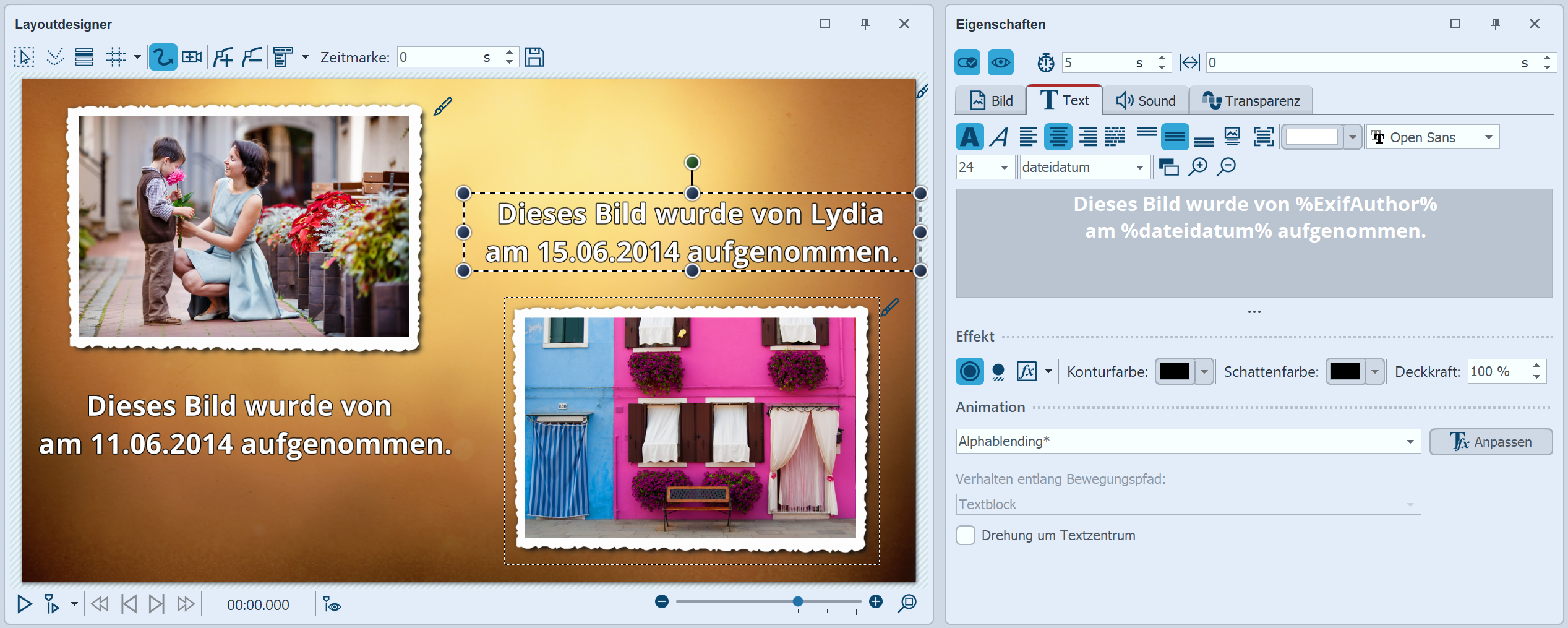Zoom to fit the layout view

pyautogui.click(x=907, y=603)
